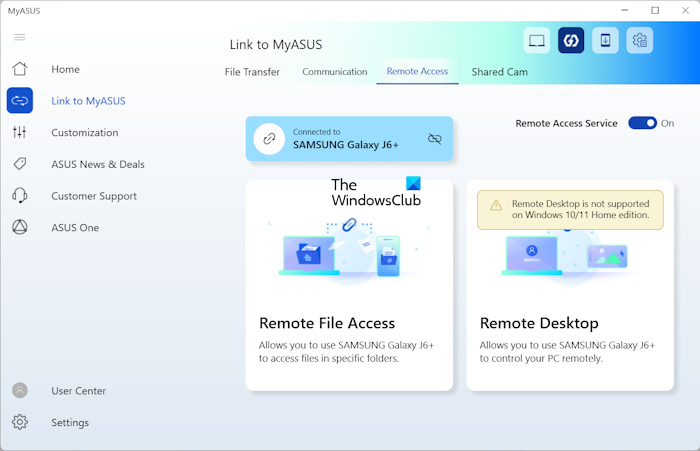This screenshot has width=700, height=451.
Task: Select the Link to MyASUS sidebar icon
Action: (20, 101)
